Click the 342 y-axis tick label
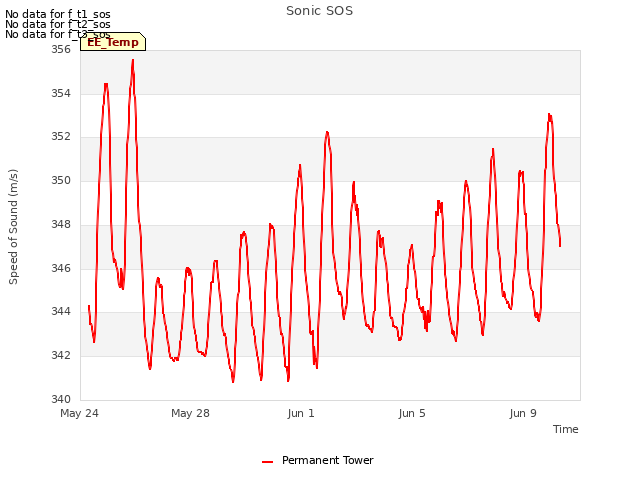Screen dimensions: 640x480 pyautogui.click(x=60, y=356)
